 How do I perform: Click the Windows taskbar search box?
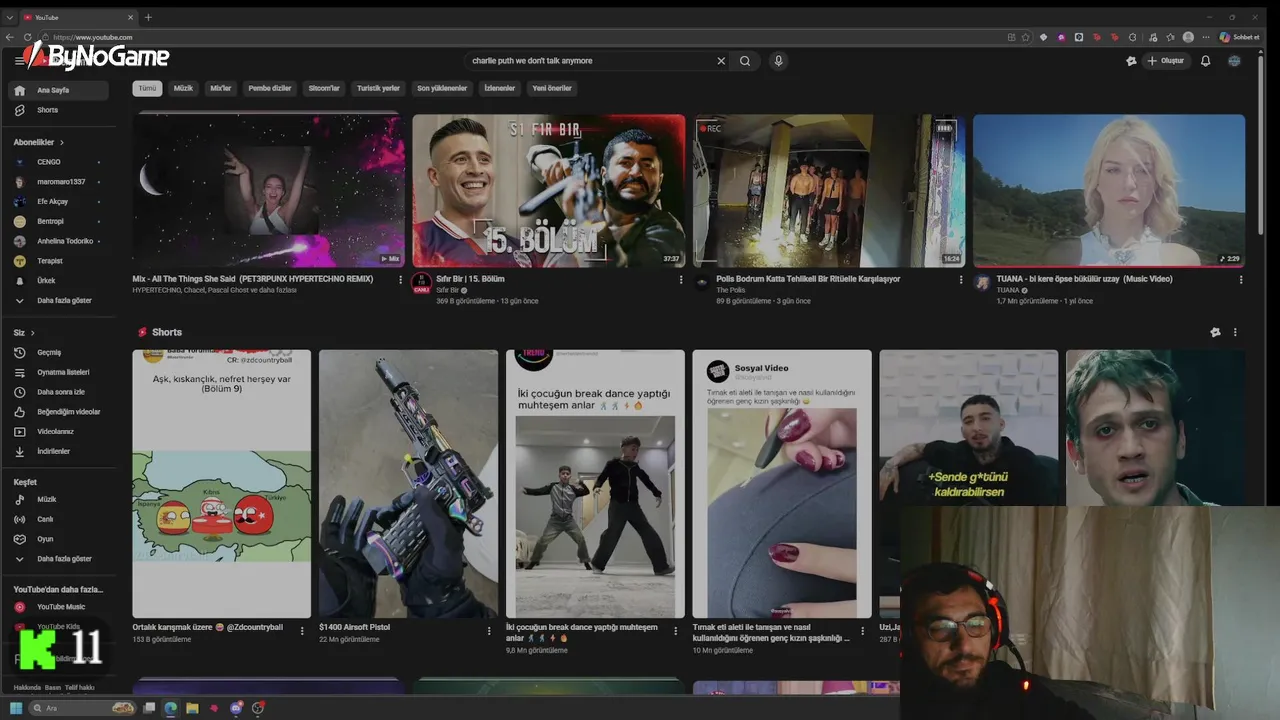tap(82, 708)
